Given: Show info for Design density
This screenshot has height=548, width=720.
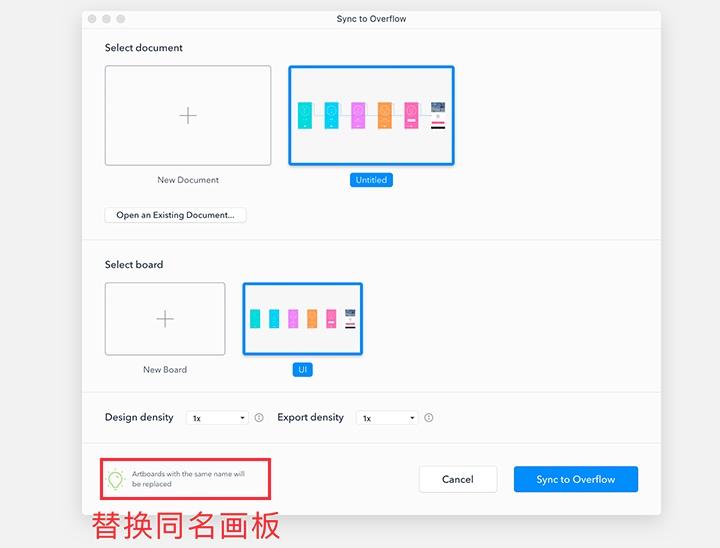Looking at the screenshot, I should [259, 418].
